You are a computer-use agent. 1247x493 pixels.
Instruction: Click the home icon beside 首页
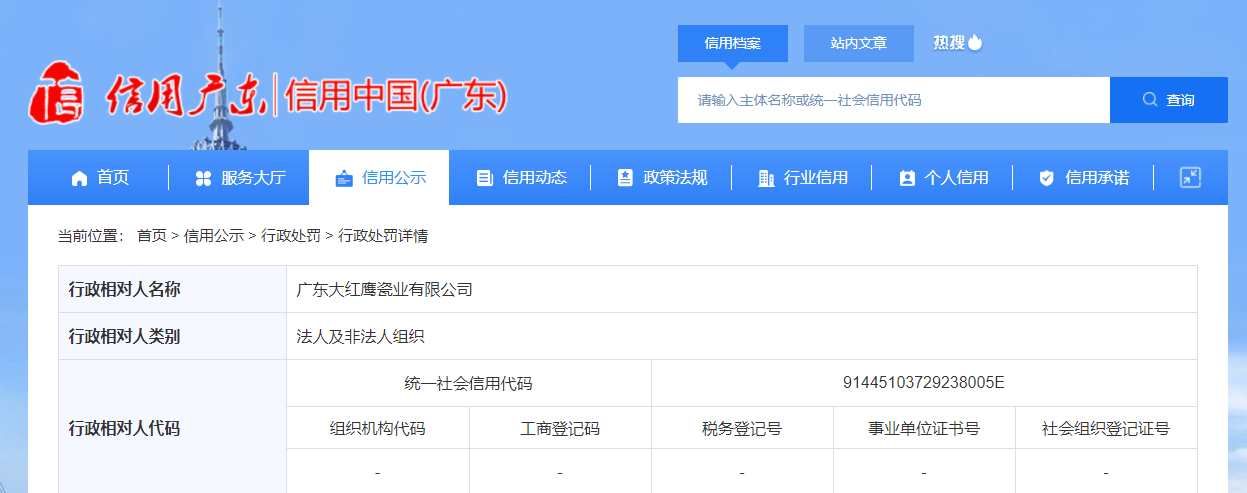[x=79, y=178]
